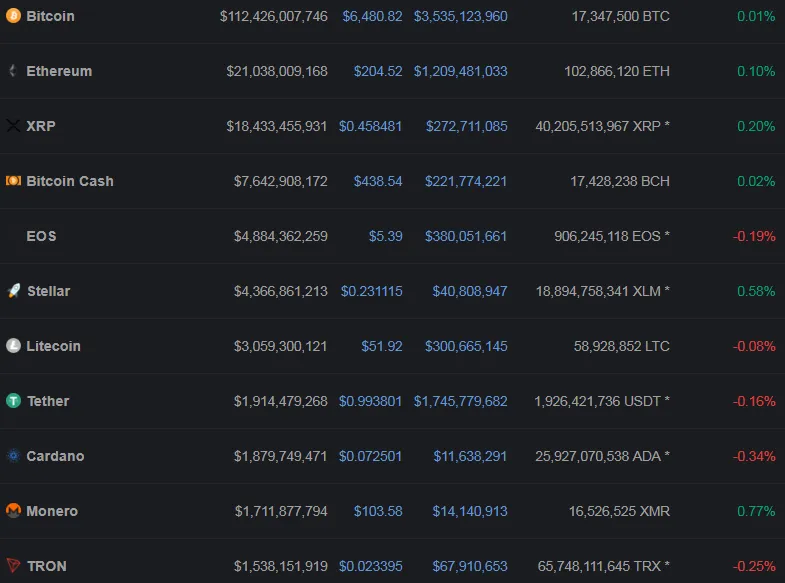This screenshot has width=785, height=583.
Task: Select EOS change -0.19%
Action: 754,236
